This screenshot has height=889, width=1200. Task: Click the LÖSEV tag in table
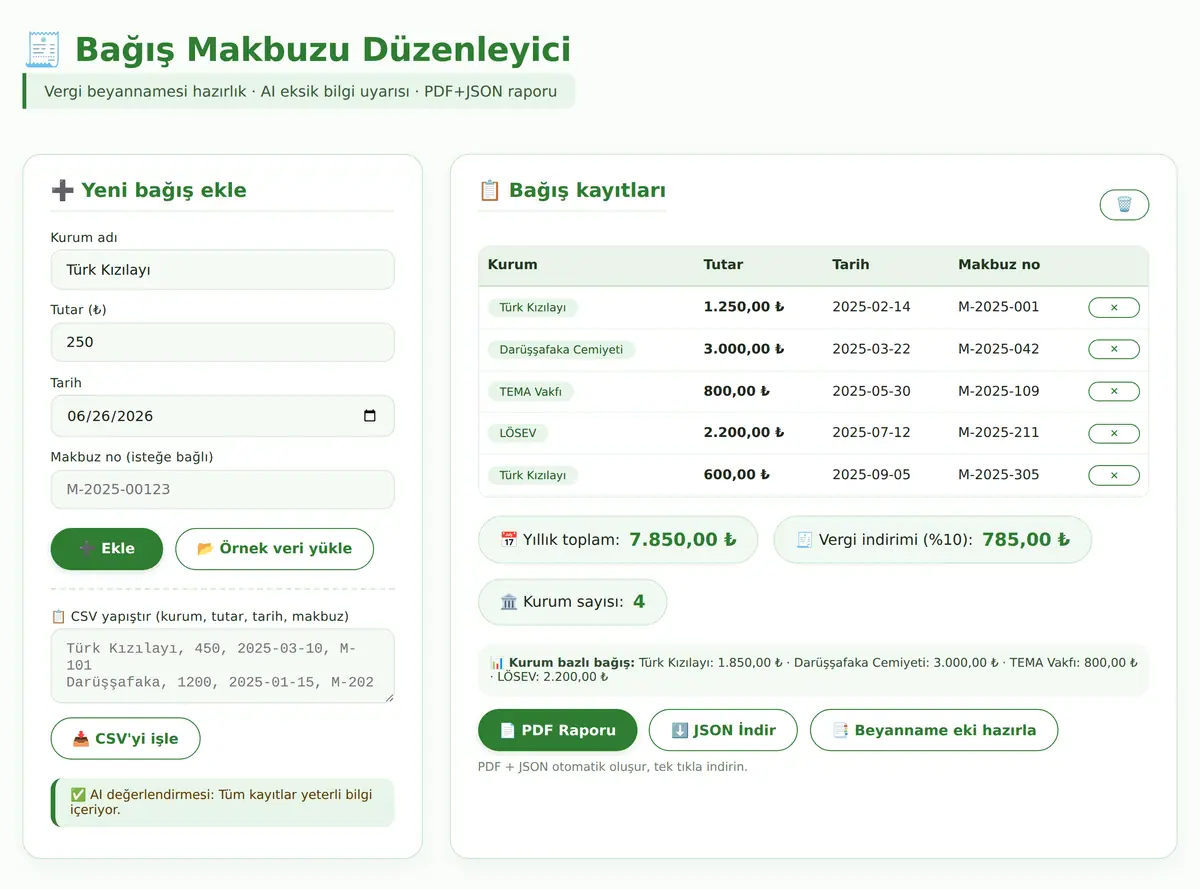tap(518, 433)
